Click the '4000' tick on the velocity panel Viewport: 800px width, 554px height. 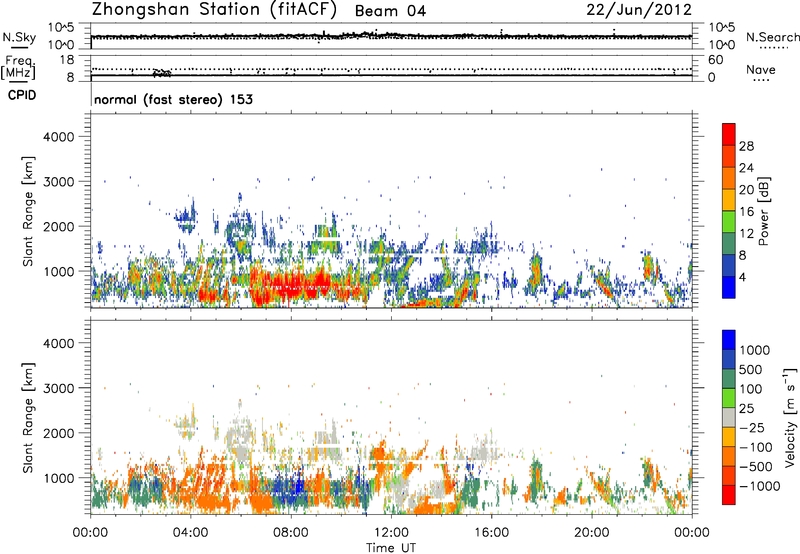click(59, 343)
